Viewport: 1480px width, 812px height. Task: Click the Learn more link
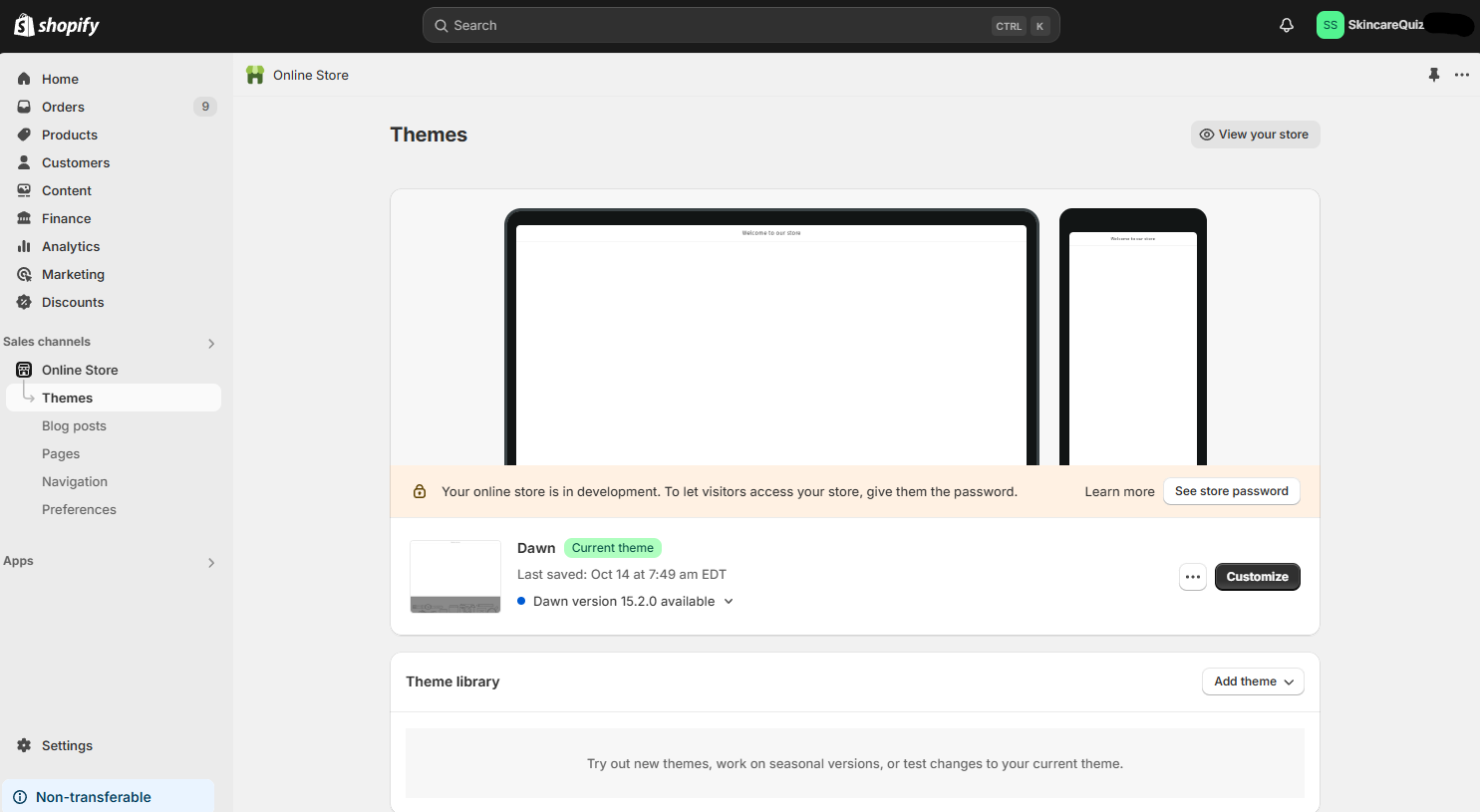point(1119,491)
